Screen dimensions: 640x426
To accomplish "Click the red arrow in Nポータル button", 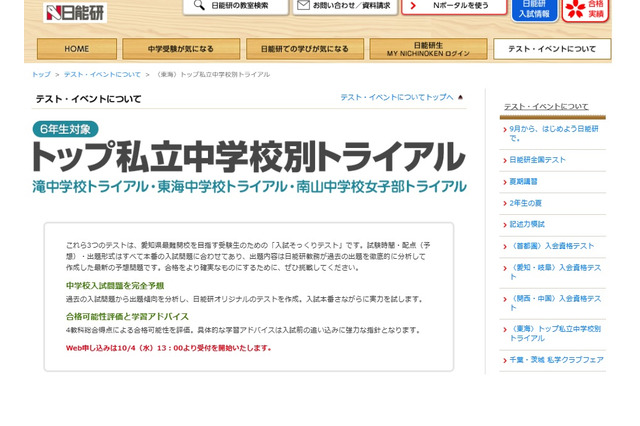I will tap(413, 6).
